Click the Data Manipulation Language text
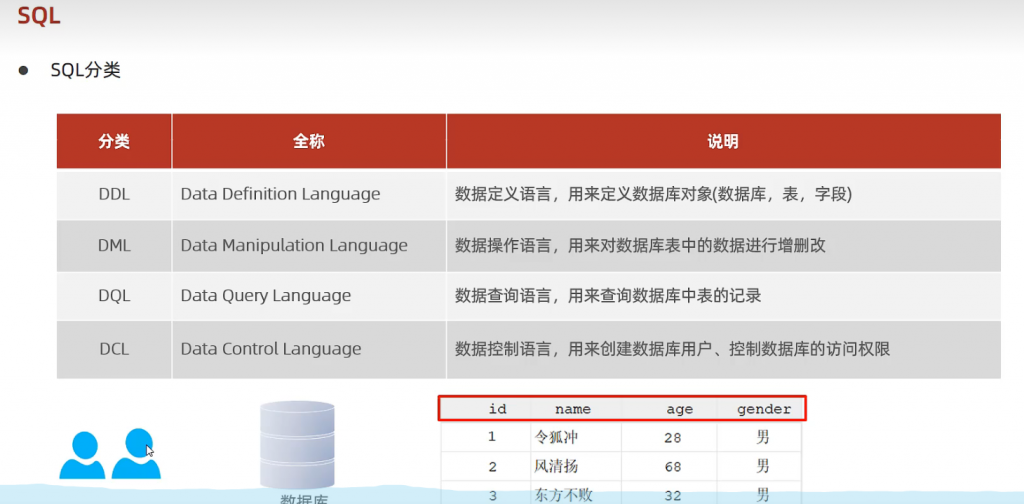This screenshot has width=1024, height=504. 294,245
